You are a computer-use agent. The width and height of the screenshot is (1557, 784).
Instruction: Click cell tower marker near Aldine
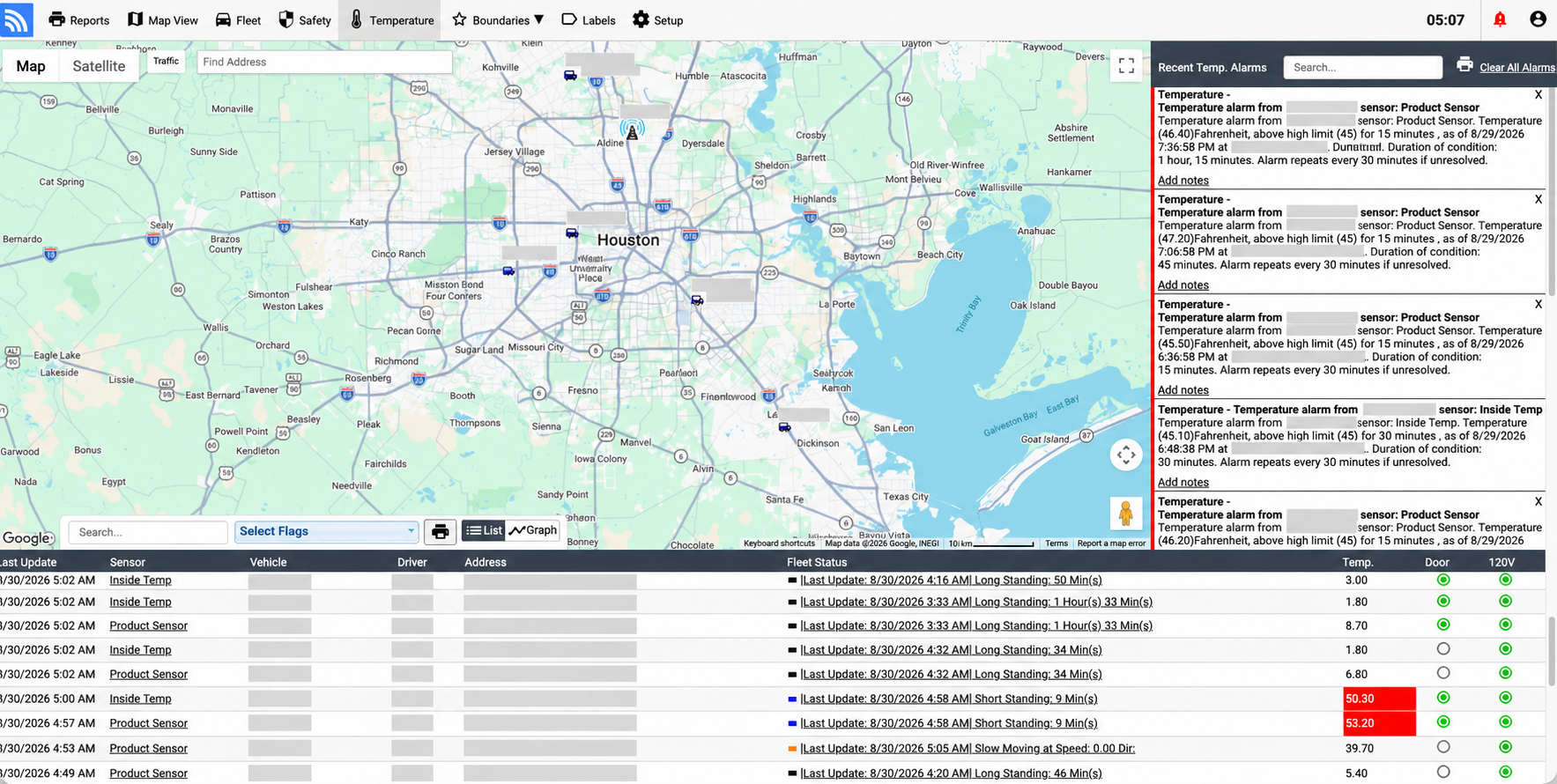pos(632,131)
